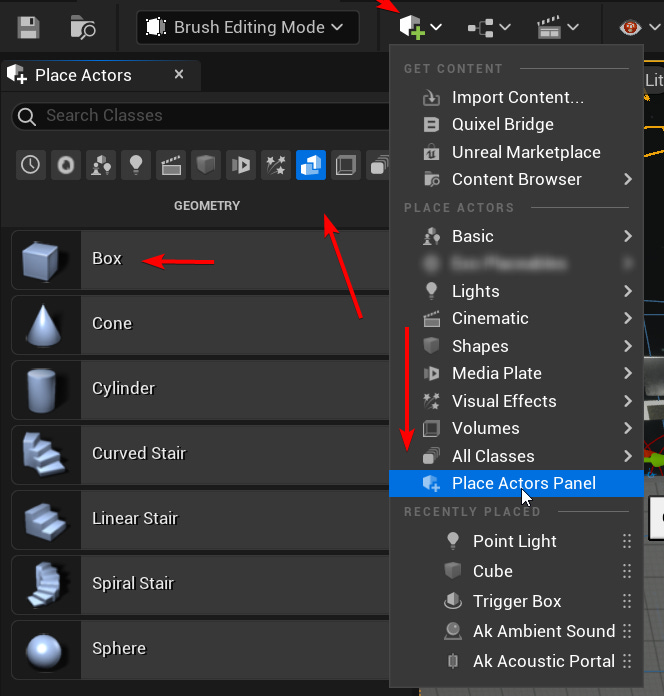Screen dimensions: 664x696
Task: Click the Ak Acoustic Portal icon
Action: [x=453, y=661]
